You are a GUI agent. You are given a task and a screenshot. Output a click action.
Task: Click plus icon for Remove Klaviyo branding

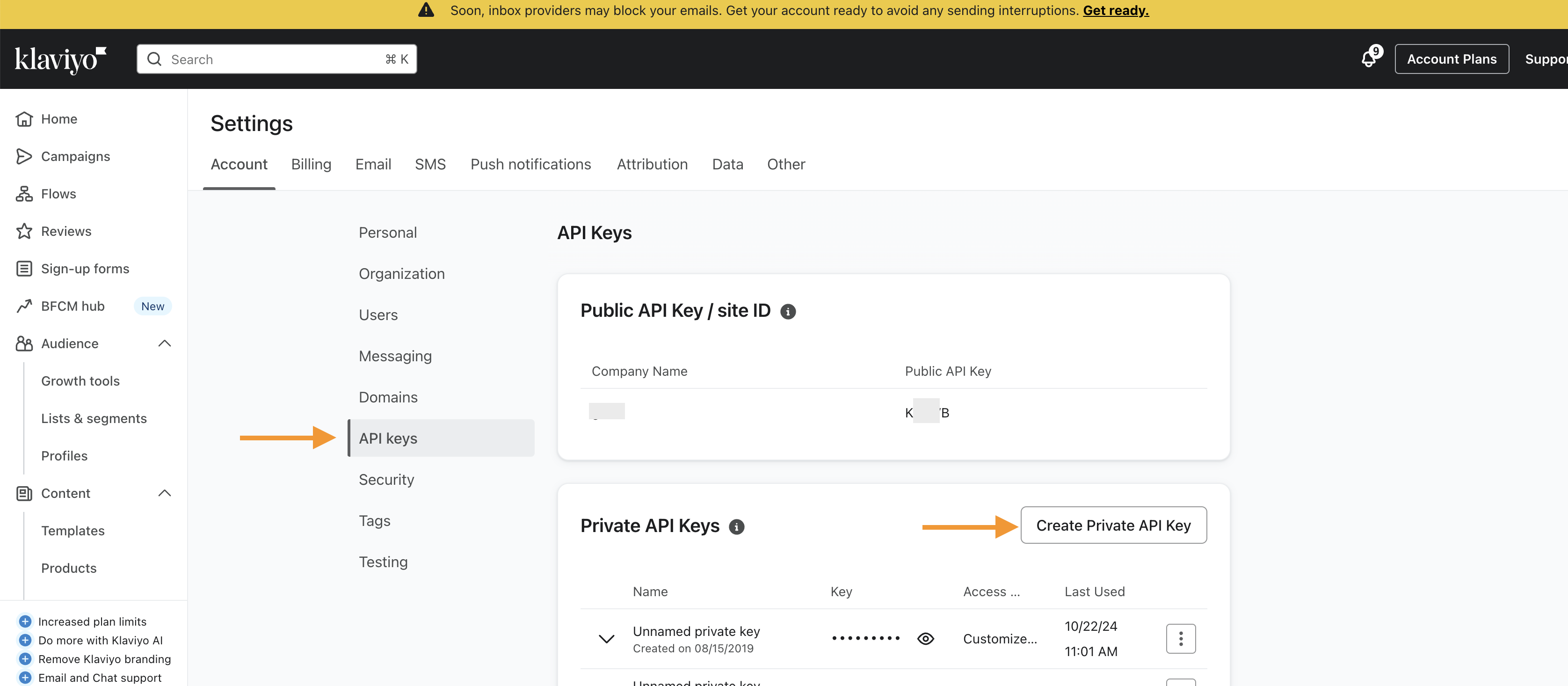tap(25, 659)
